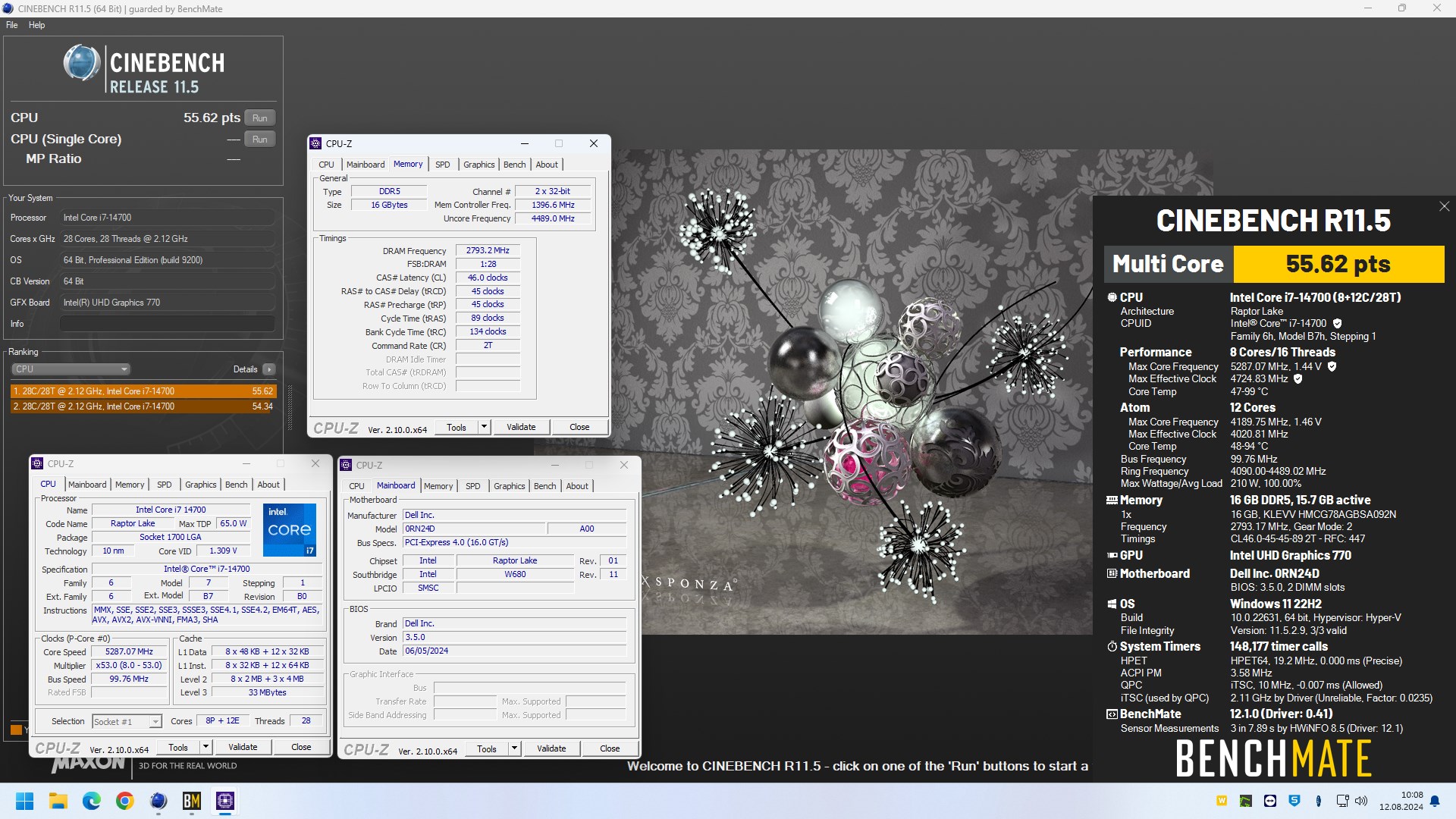Select Mainboard tab in CPU-Z CPU window
1456x819 pixels.
[87, 485]
